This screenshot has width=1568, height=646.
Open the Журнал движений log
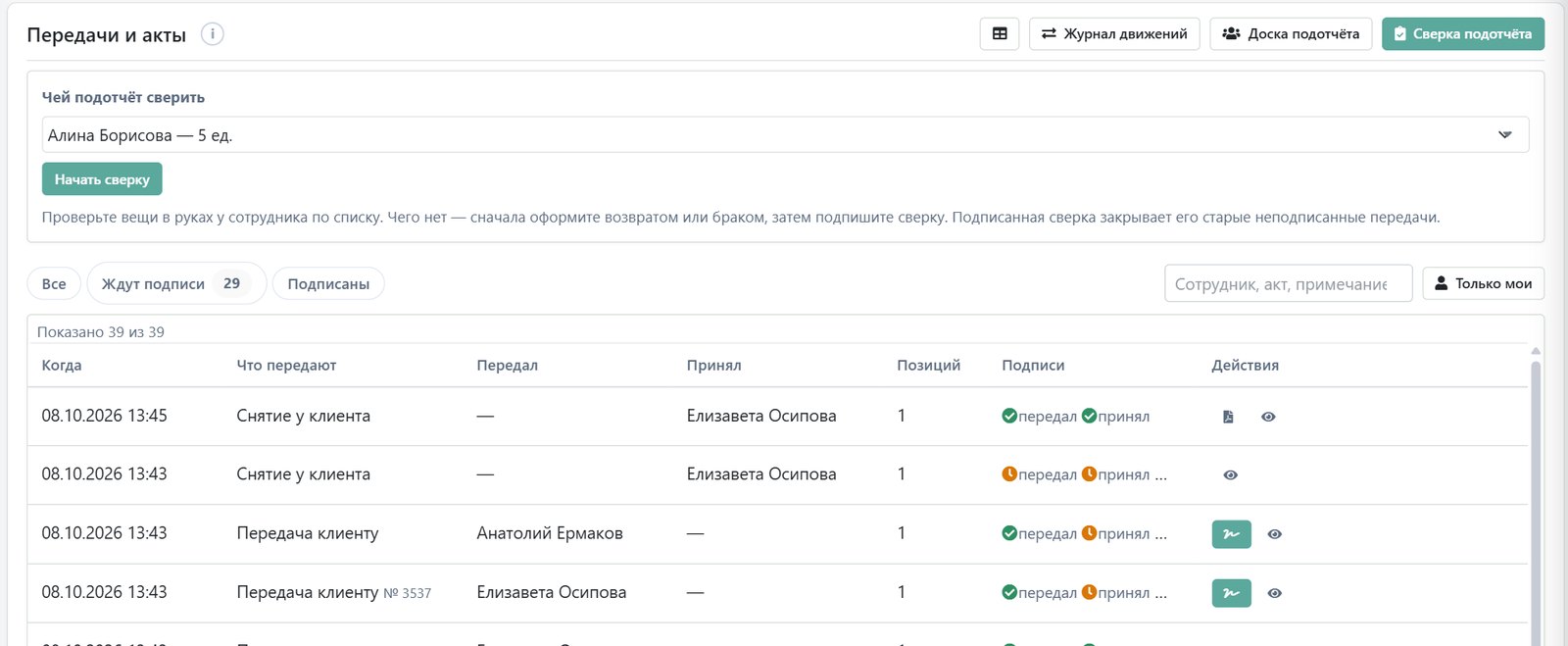1114,33
